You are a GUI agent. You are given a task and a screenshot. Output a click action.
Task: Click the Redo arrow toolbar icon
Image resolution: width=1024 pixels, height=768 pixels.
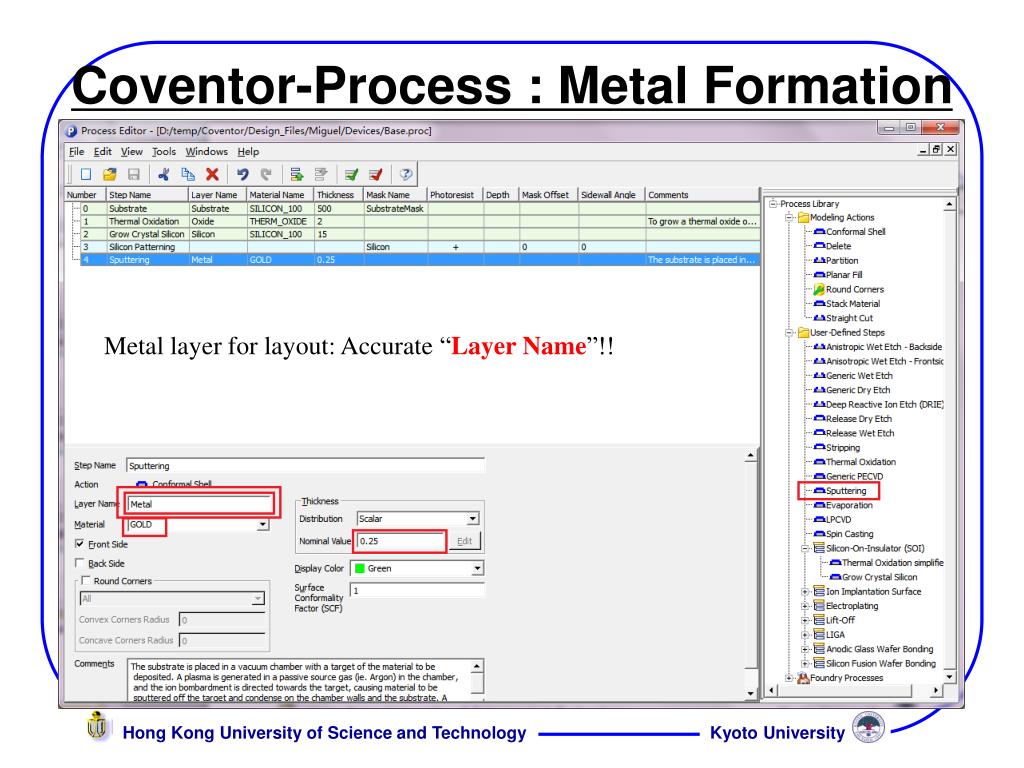266,174
